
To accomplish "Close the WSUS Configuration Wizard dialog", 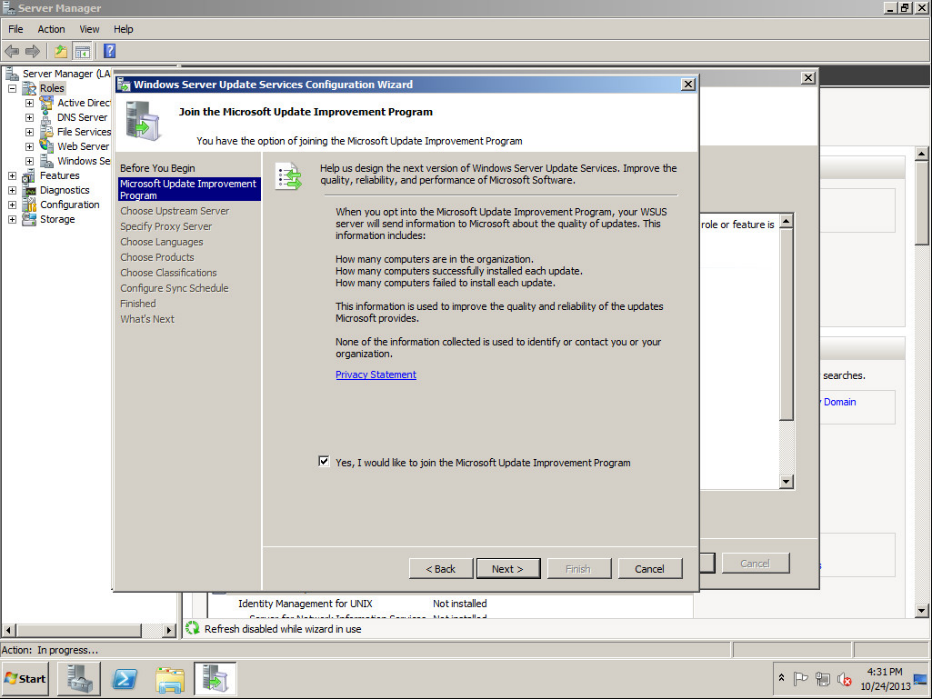I will pos(688,84).
